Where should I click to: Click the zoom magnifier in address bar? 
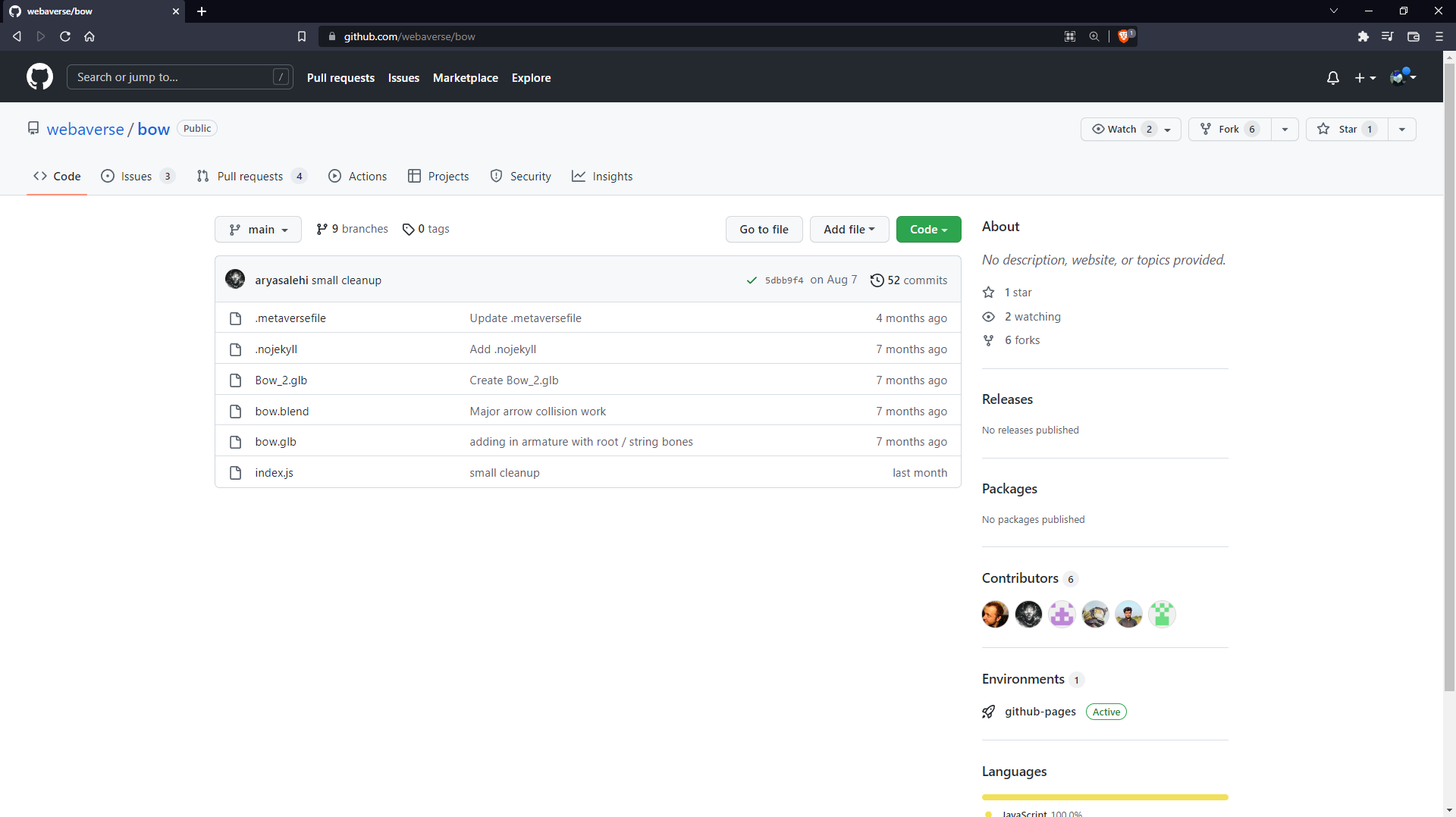[1094, 36]
